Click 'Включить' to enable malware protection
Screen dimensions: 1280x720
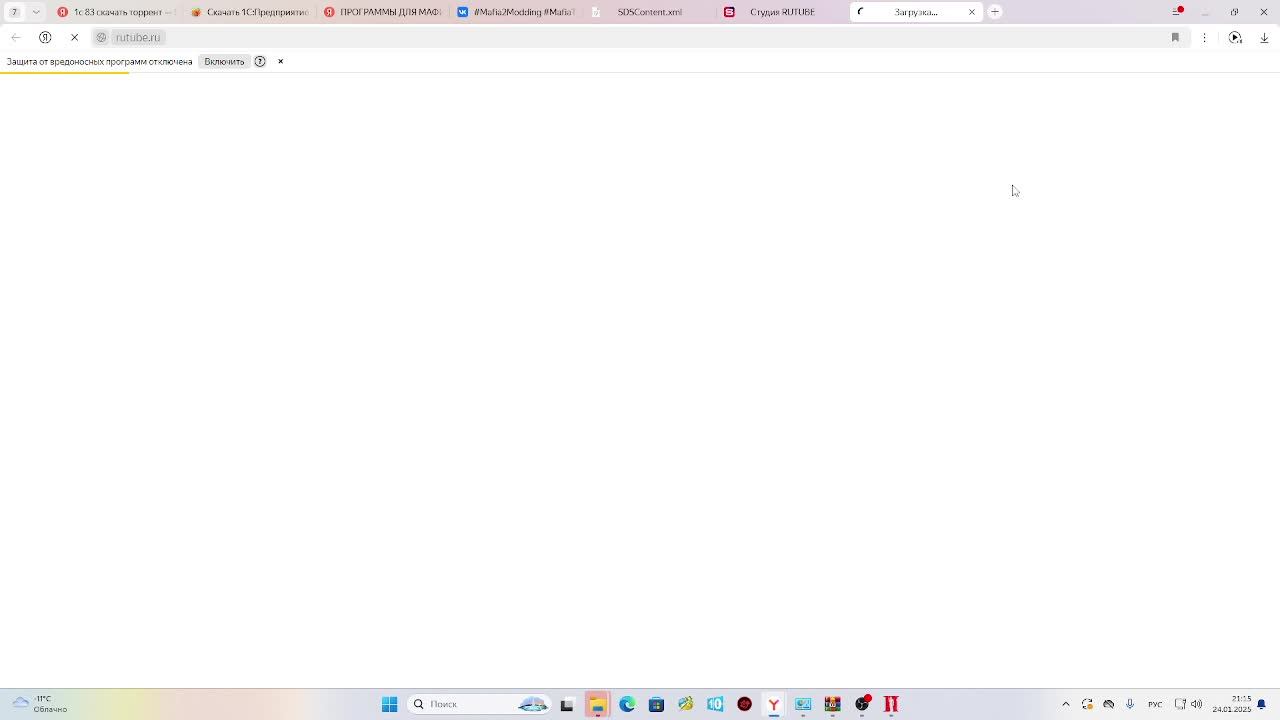pos(224,61)
